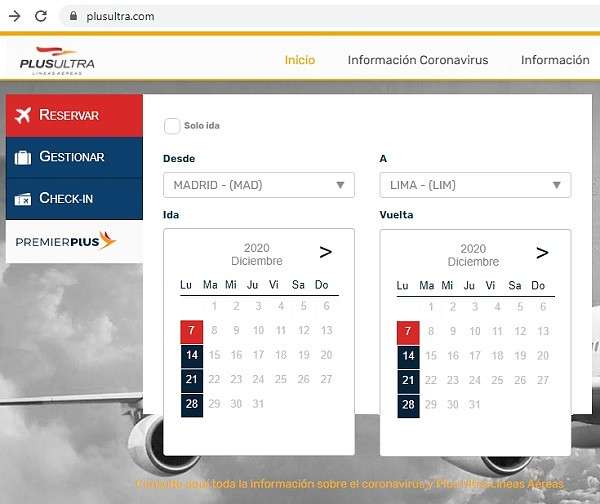The width and height of the screenshot is (600, 504).
Task: Select the Gestionar tab
Action: [x=74, y=157]
